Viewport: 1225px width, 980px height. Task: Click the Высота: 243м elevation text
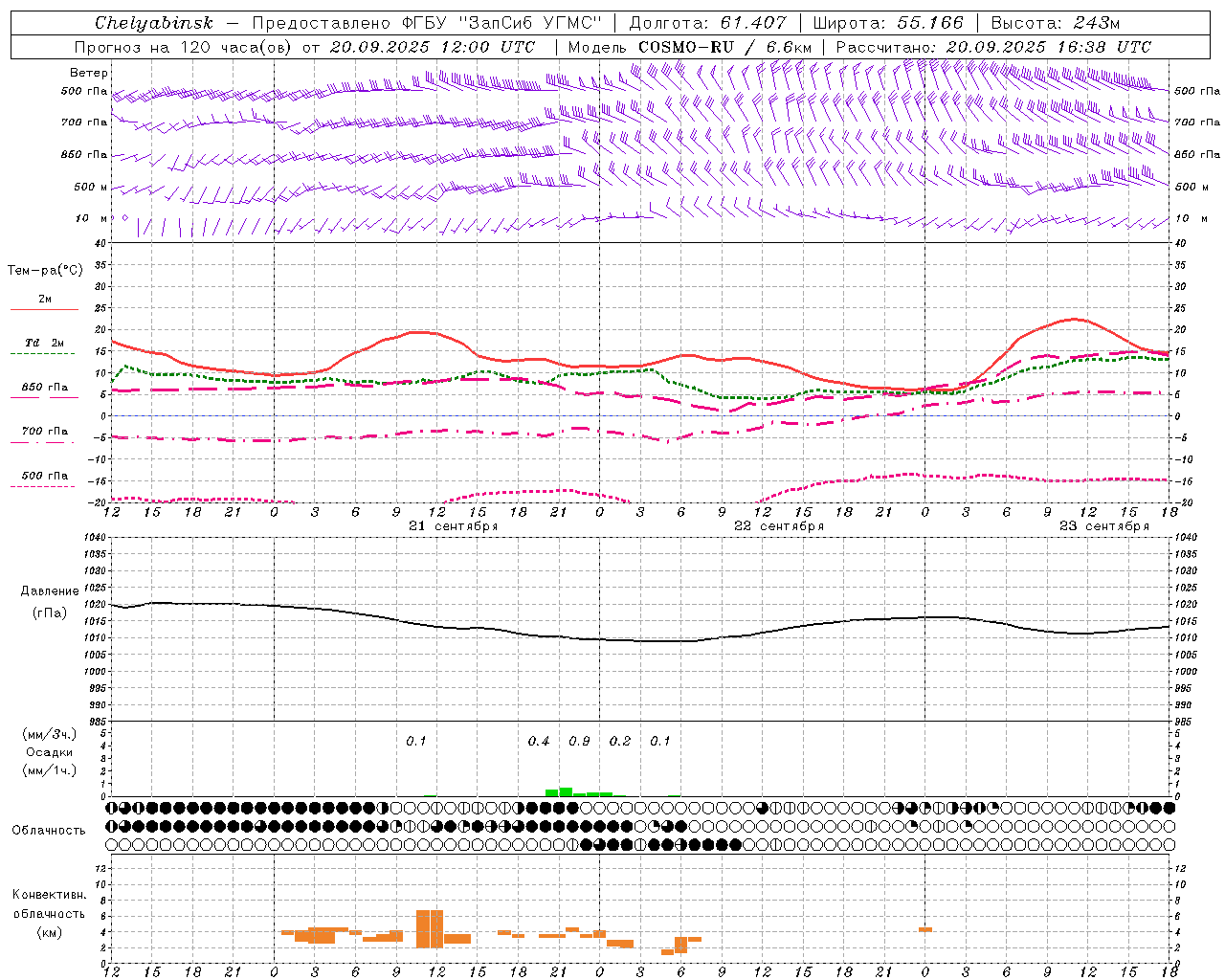coord(1056,23)
